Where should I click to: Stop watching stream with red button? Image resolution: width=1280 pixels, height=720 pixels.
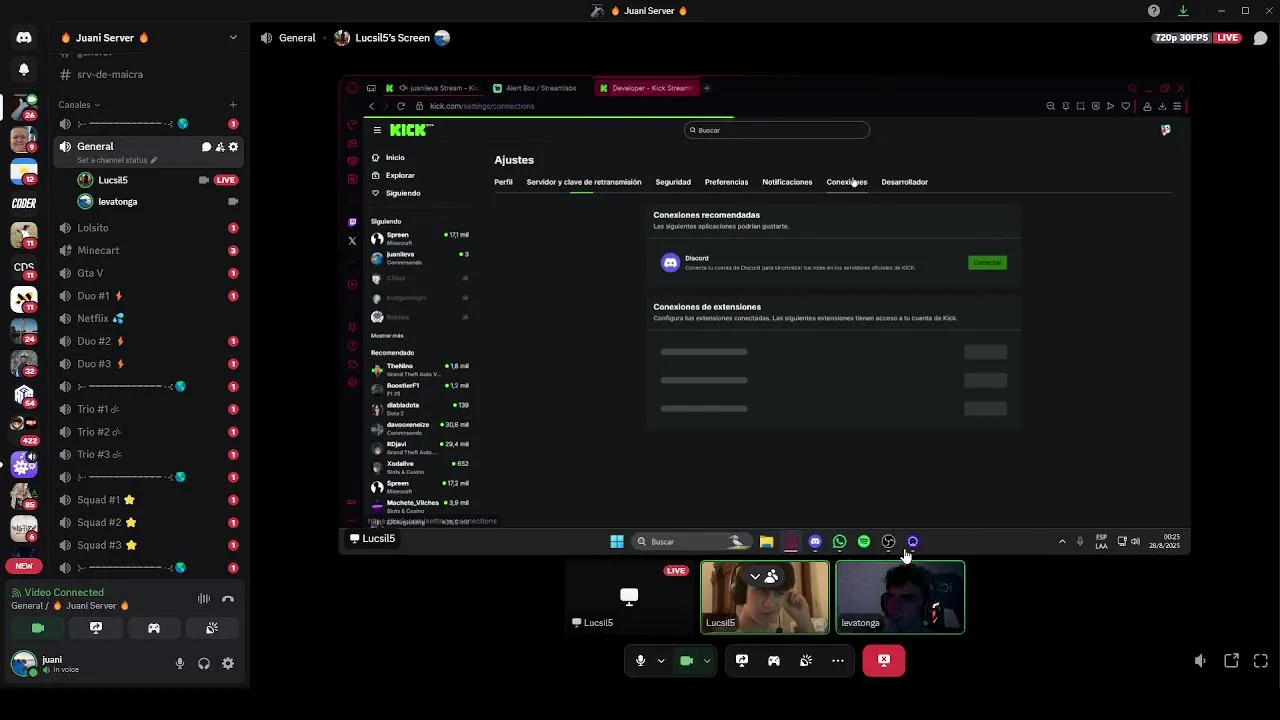(x=884, y=661)
